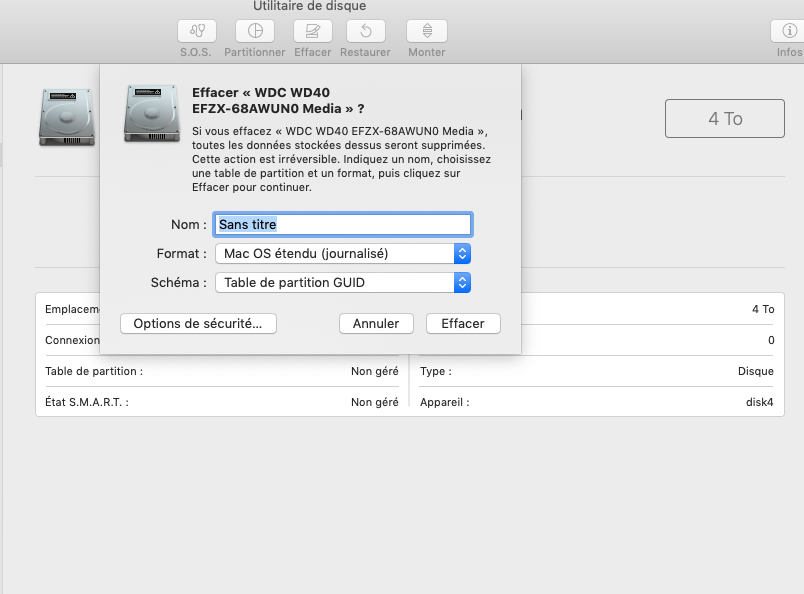Viewport: 804px width, 594px height.
Task: Click the Nom field containing "Sans titre"
Action: click(343, 225)
